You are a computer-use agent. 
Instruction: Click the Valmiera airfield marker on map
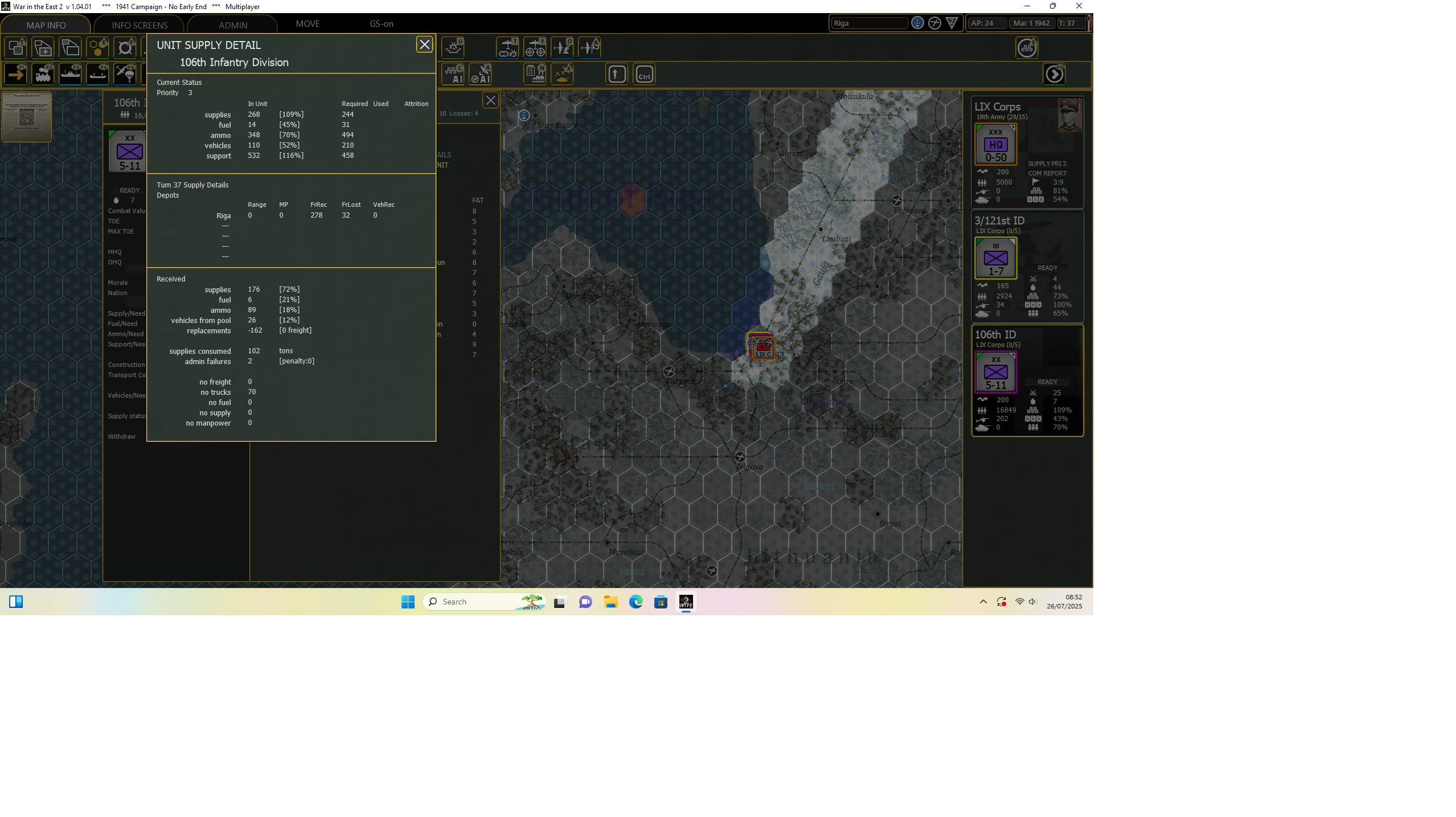896,201
